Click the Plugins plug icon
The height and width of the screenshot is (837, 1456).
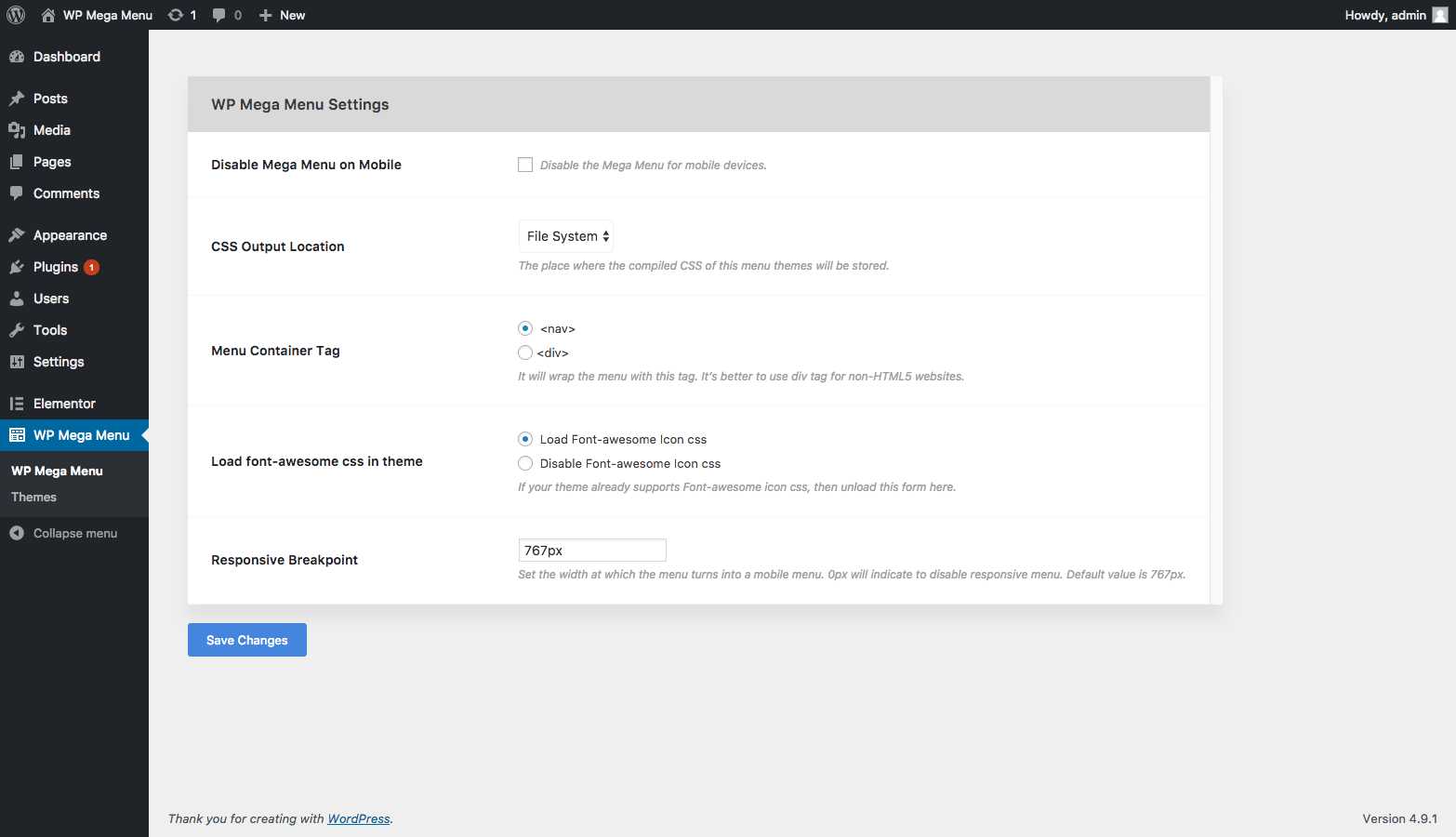(17, 267)
